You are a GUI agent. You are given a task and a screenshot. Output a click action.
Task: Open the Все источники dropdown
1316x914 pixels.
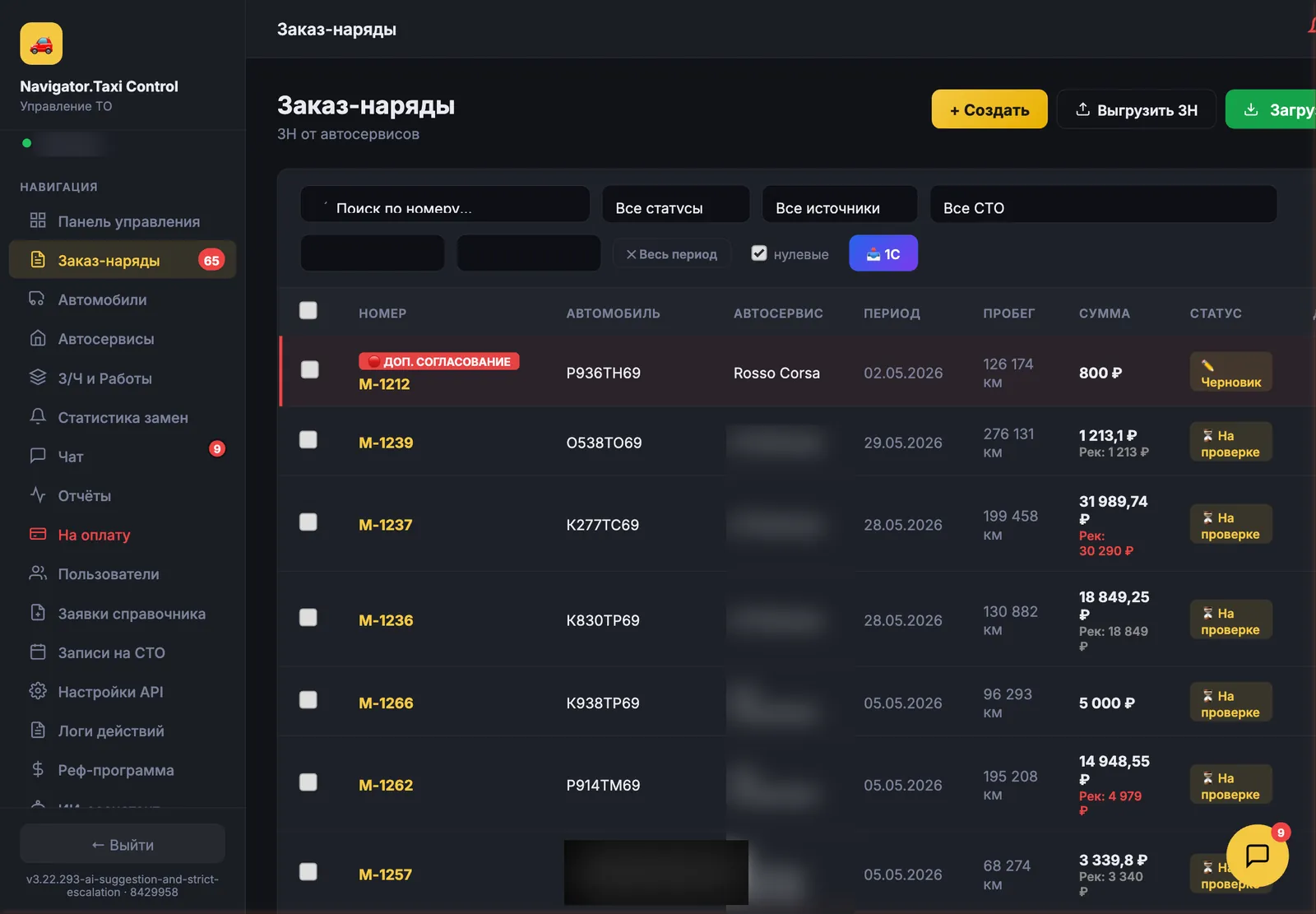[x=840, y=204]
